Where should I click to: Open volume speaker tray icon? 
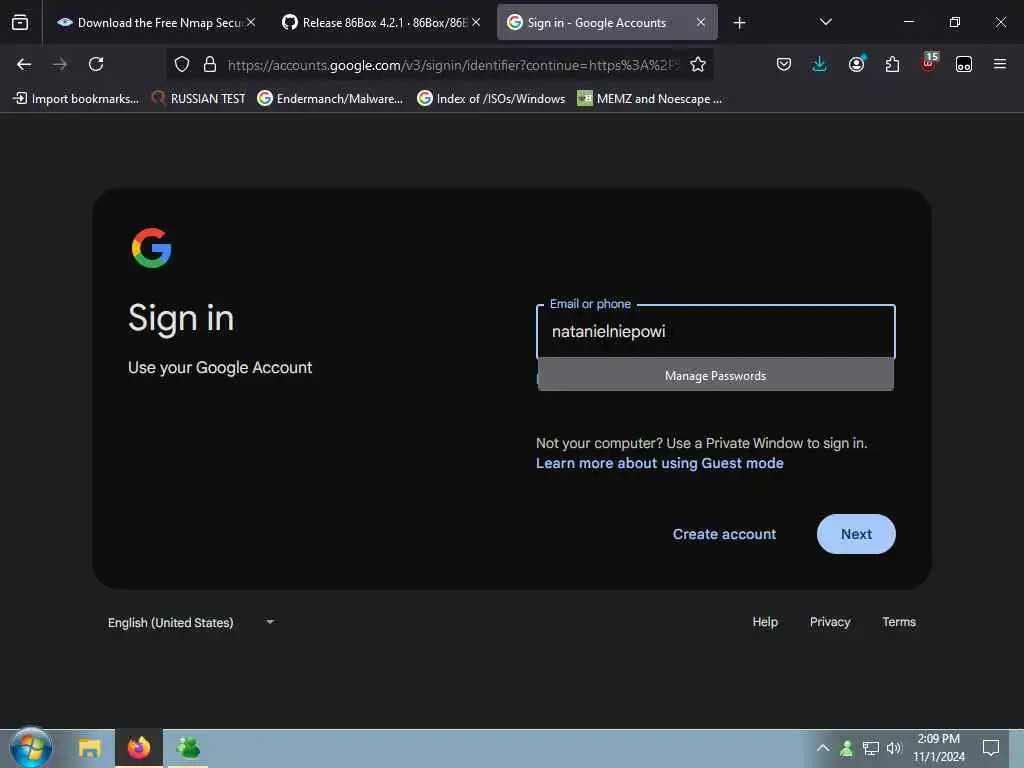[894, 748]
